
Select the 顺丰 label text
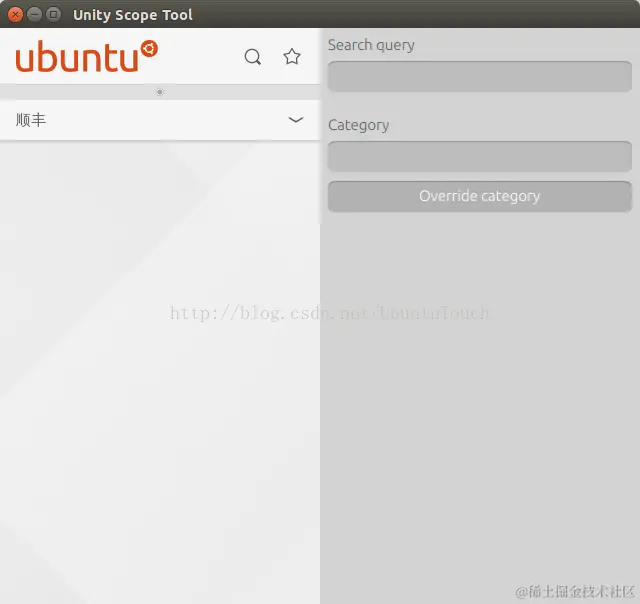[x=31, y=120]
